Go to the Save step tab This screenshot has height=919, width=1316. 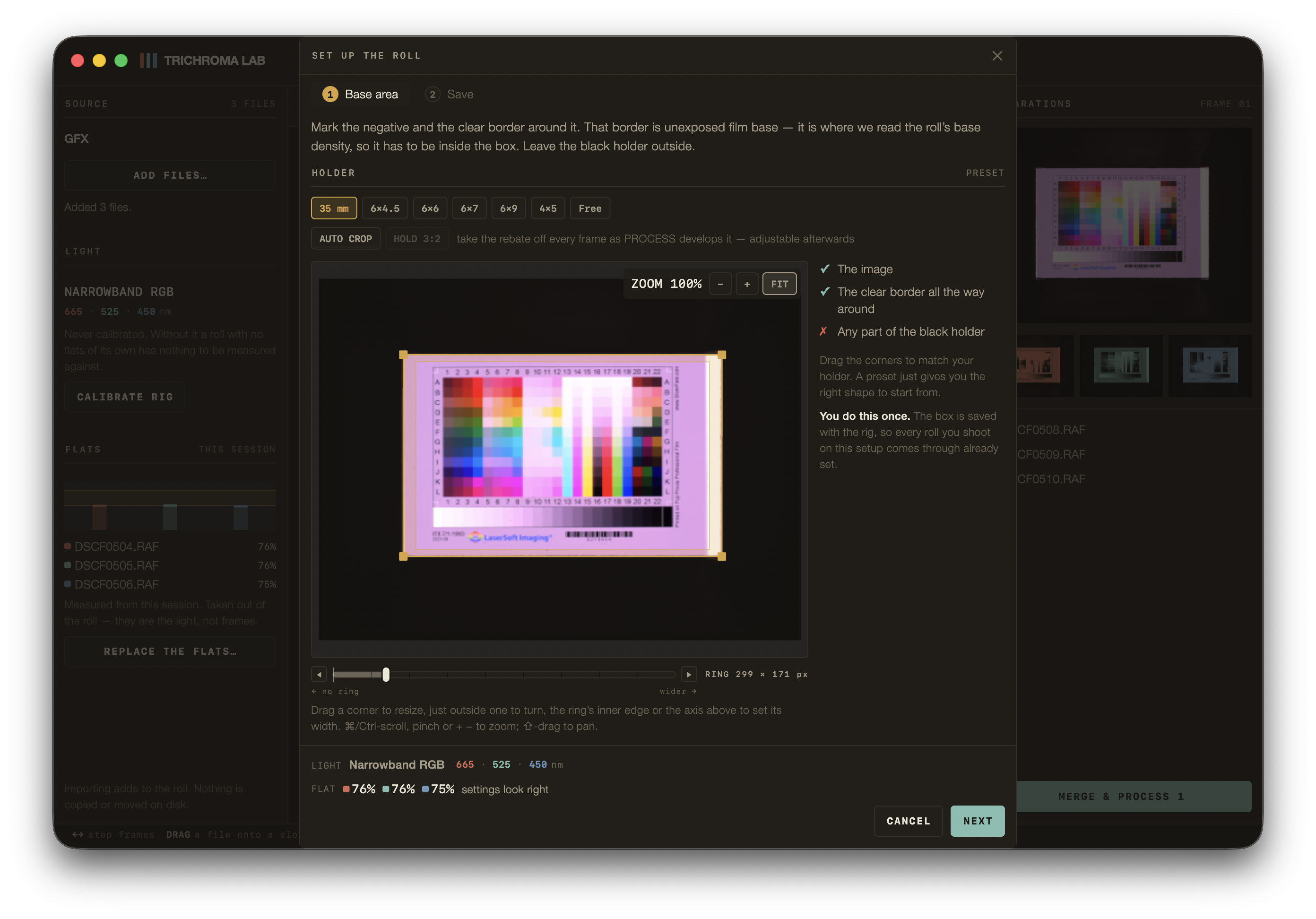(449, 94)
